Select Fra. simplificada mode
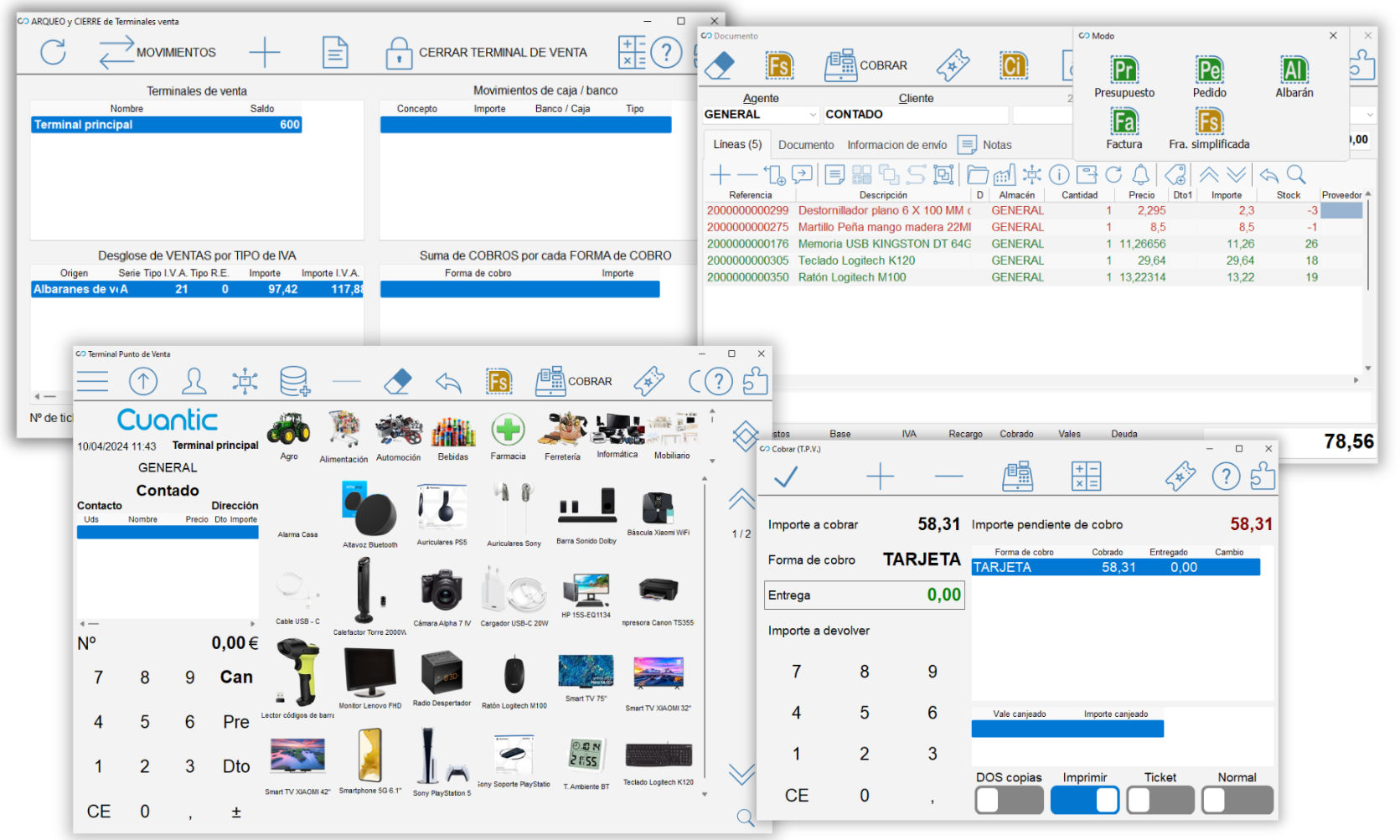This screenshot has width=1400, height=840. tap(1209, 129)
